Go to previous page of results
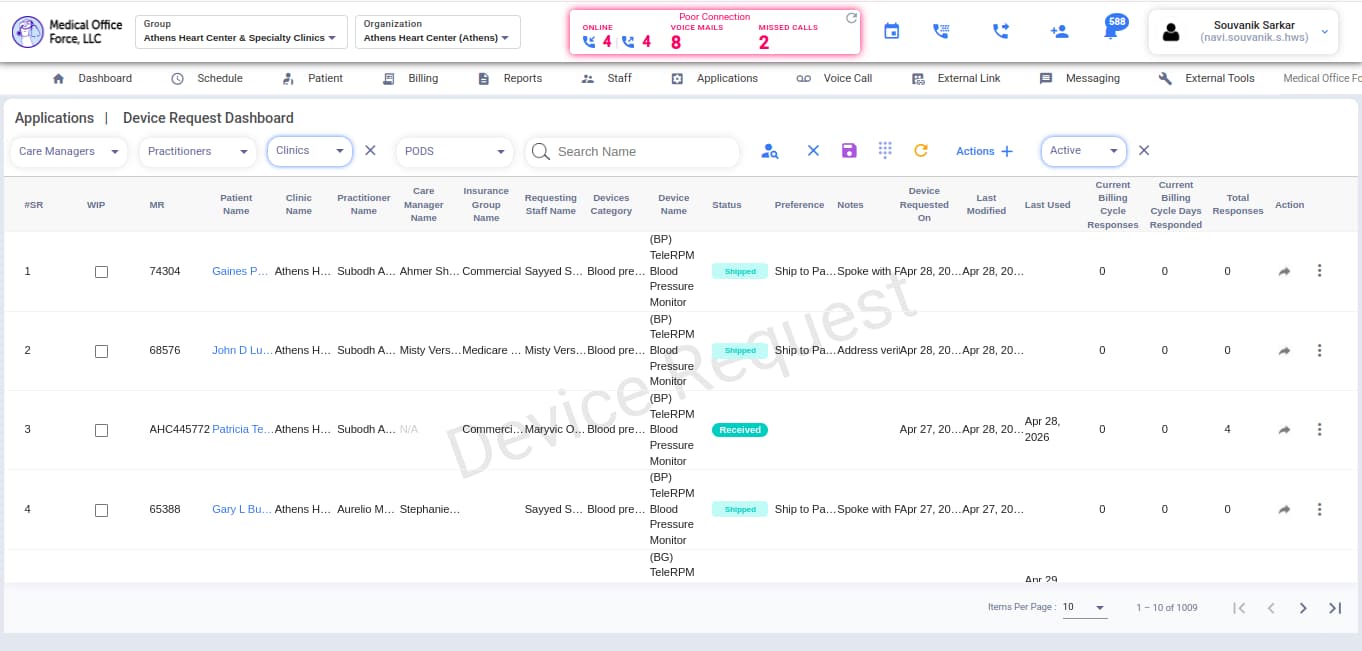This screenshot has height=651, width=1362. pyautogui.click(x=1271, y=608)
